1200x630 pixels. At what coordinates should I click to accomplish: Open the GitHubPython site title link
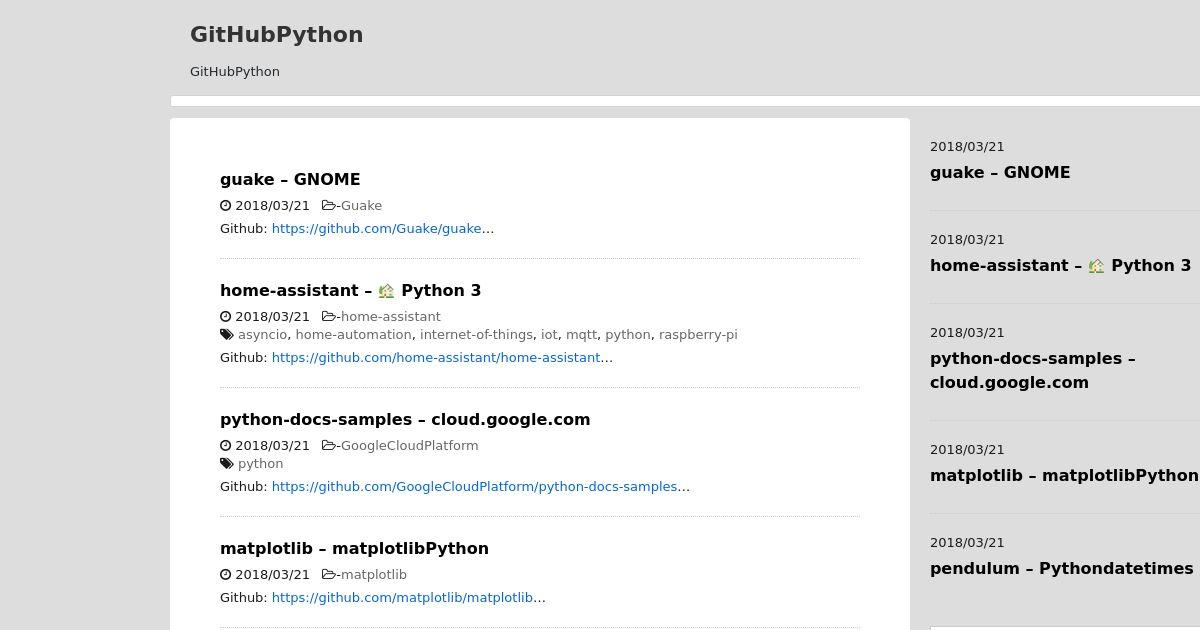[x=276, y=35]
